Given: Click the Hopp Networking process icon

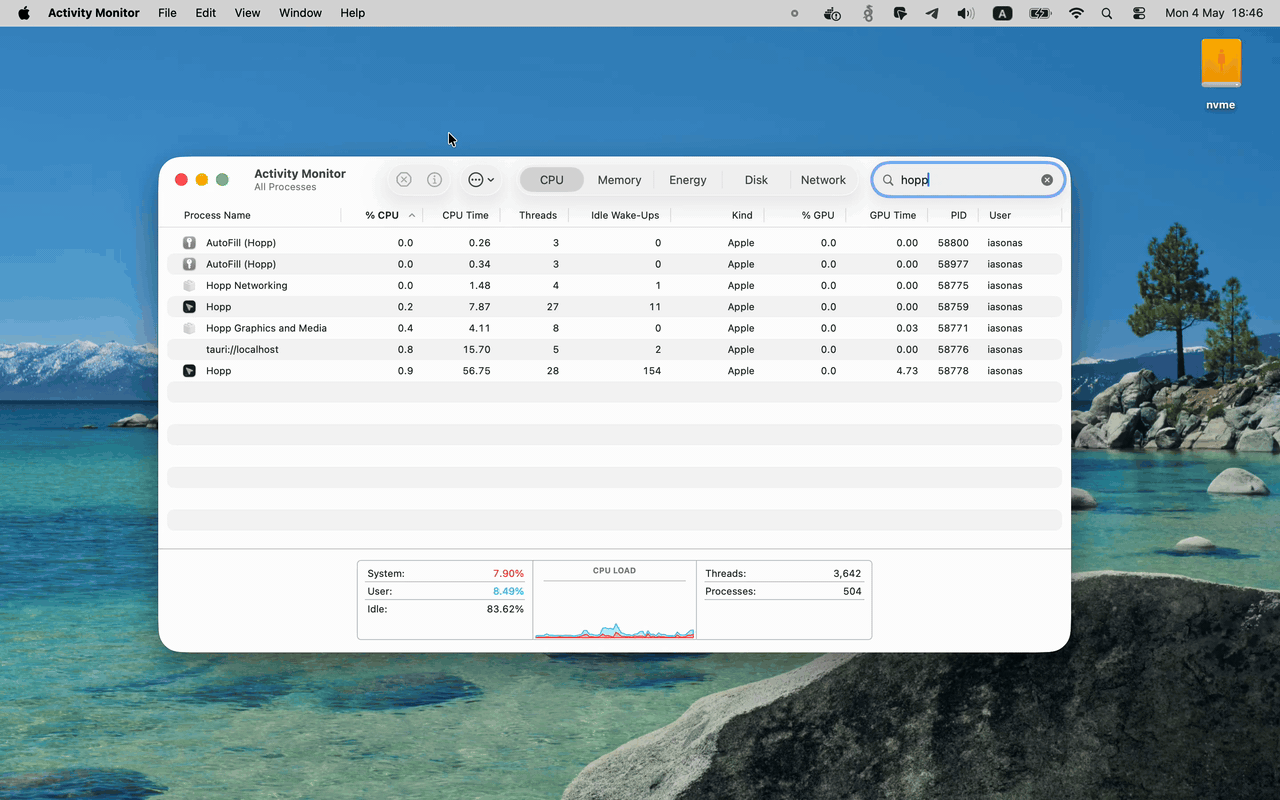Looking at the screenshot, I should coord(189,286).
